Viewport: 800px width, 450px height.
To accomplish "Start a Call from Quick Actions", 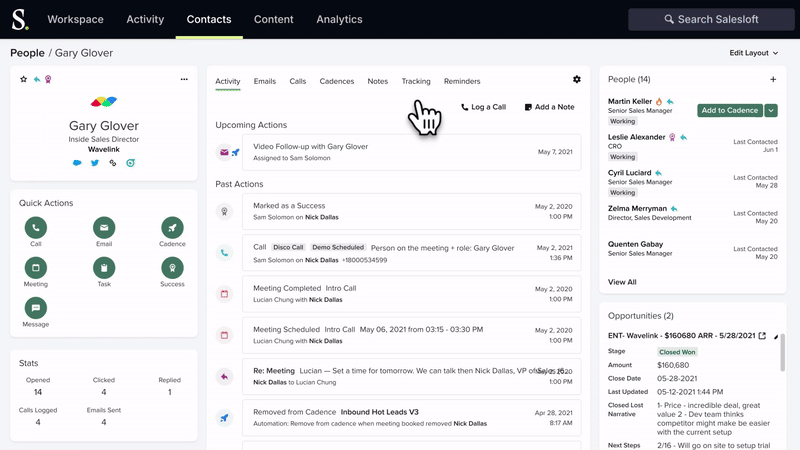I will tap(36, 228).
